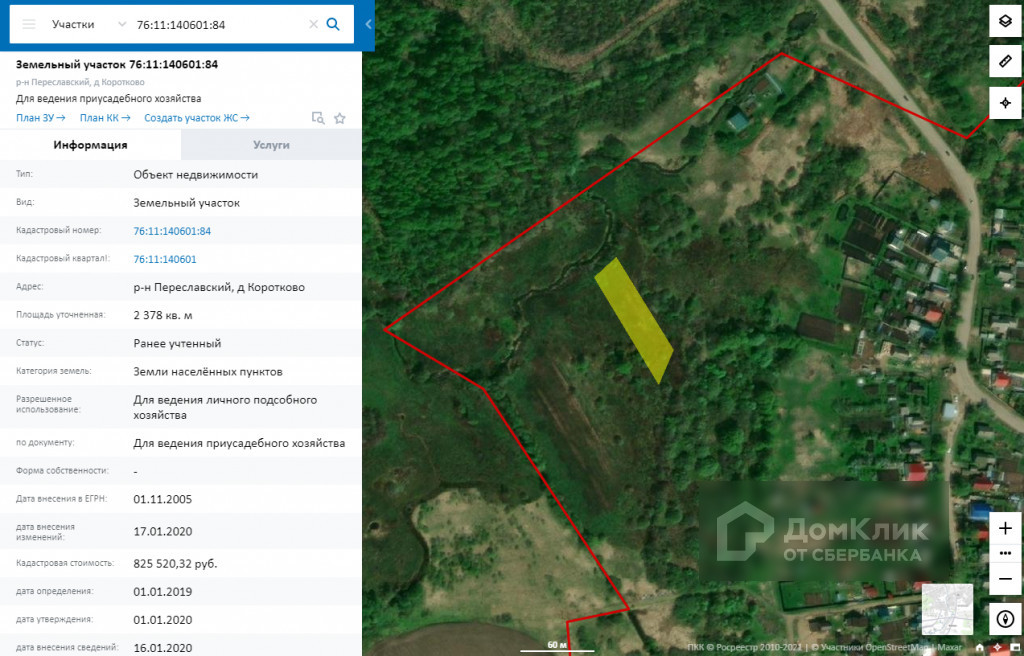Open the План ЗУ link

(40, 118)
